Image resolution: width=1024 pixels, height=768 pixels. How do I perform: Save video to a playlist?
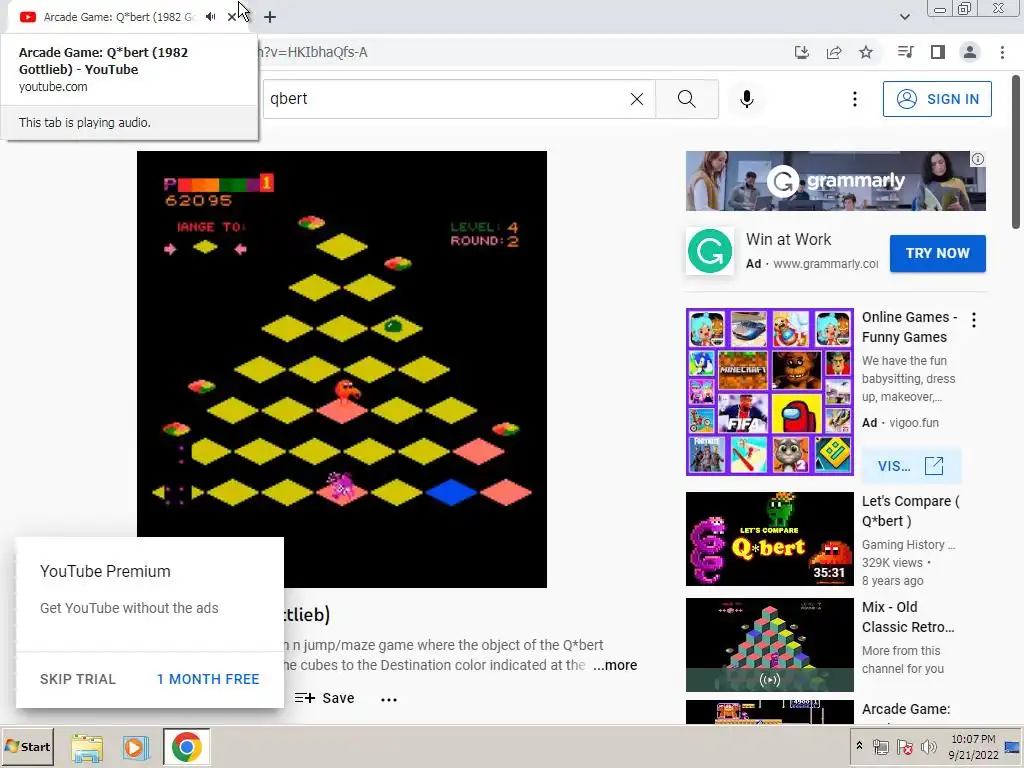coord(325,698)
